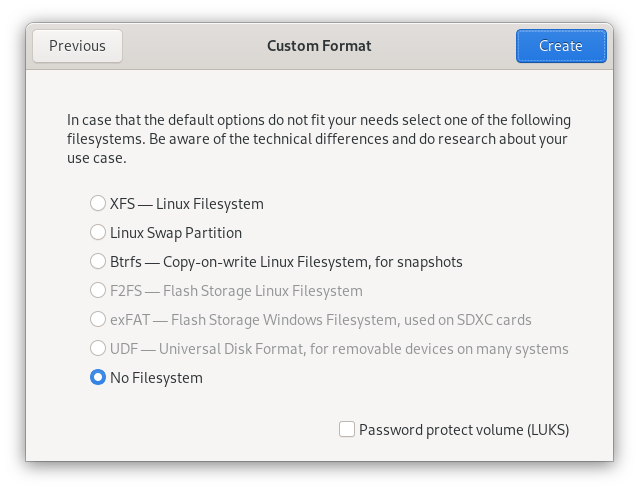Click the 'UDF — Universal Disk Format' label
Screen dimensions: 639x490
(x=339, y=349)
